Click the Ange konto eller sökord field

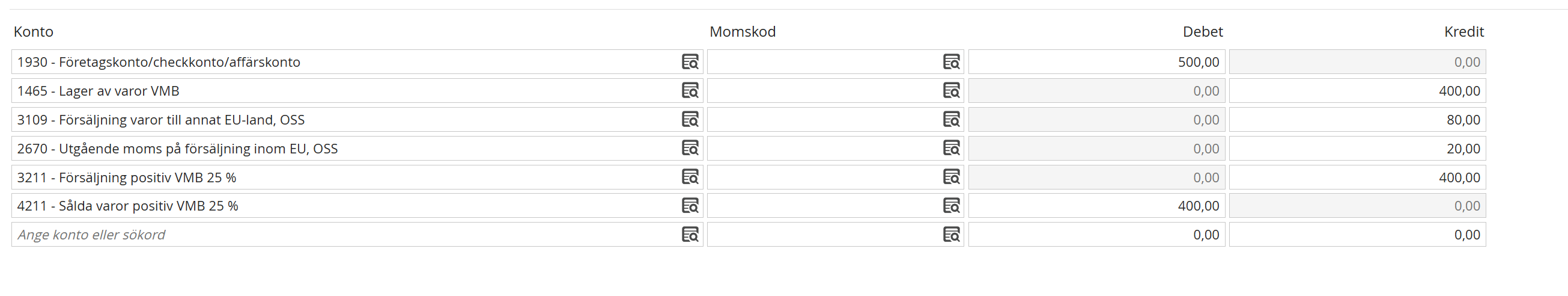(357, 235)
